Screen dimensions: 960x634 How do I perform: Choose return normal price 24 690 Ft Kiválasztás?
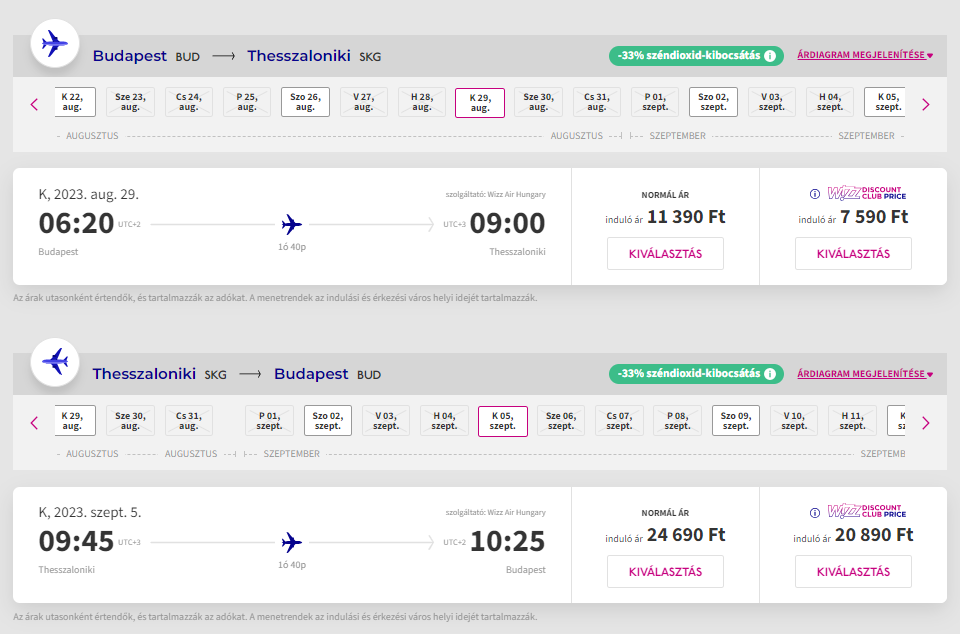(665, 572)
